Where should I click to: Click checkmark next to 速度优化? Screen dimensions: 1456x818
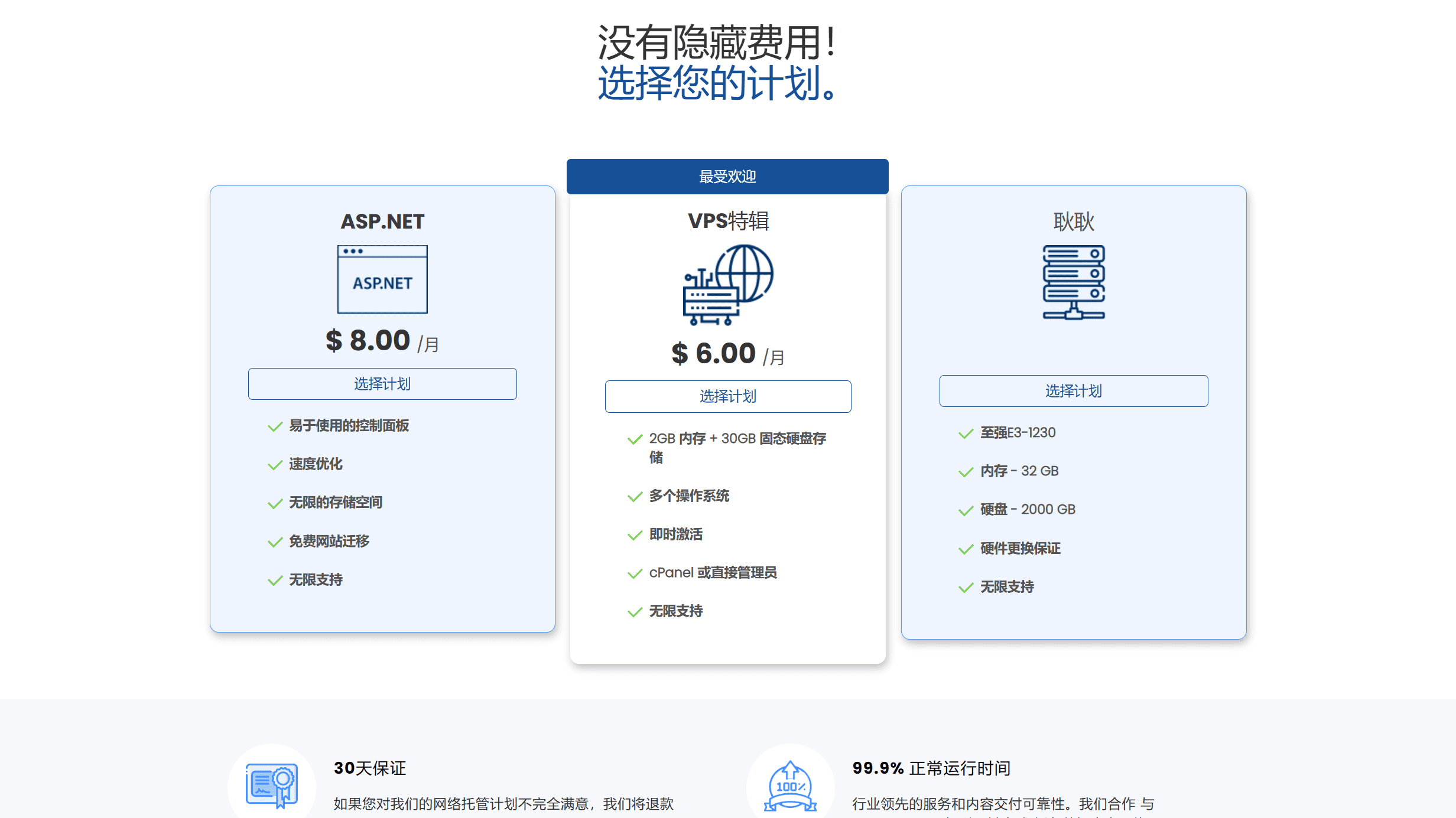275,465
